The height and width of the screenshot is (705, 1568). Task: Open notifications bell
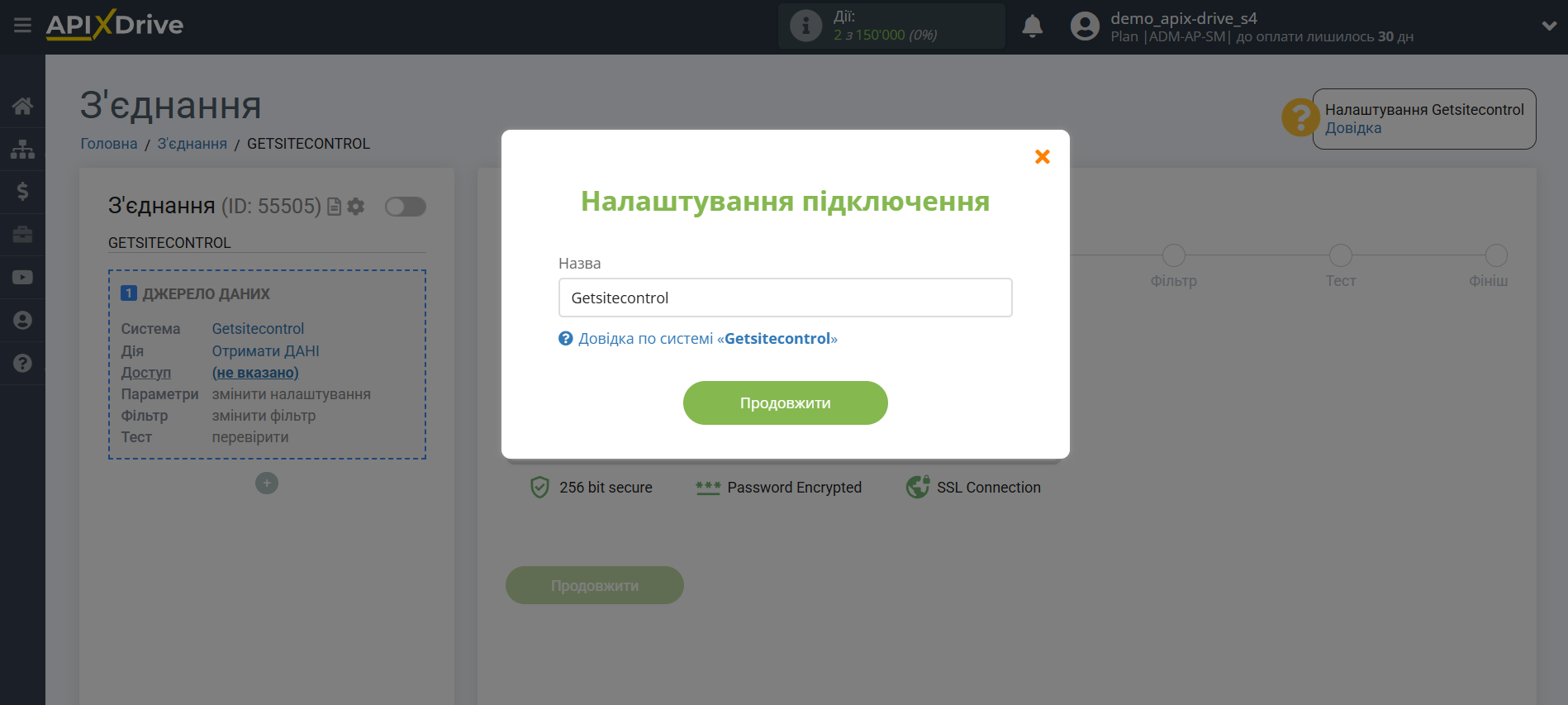[x=1032, y=26]
